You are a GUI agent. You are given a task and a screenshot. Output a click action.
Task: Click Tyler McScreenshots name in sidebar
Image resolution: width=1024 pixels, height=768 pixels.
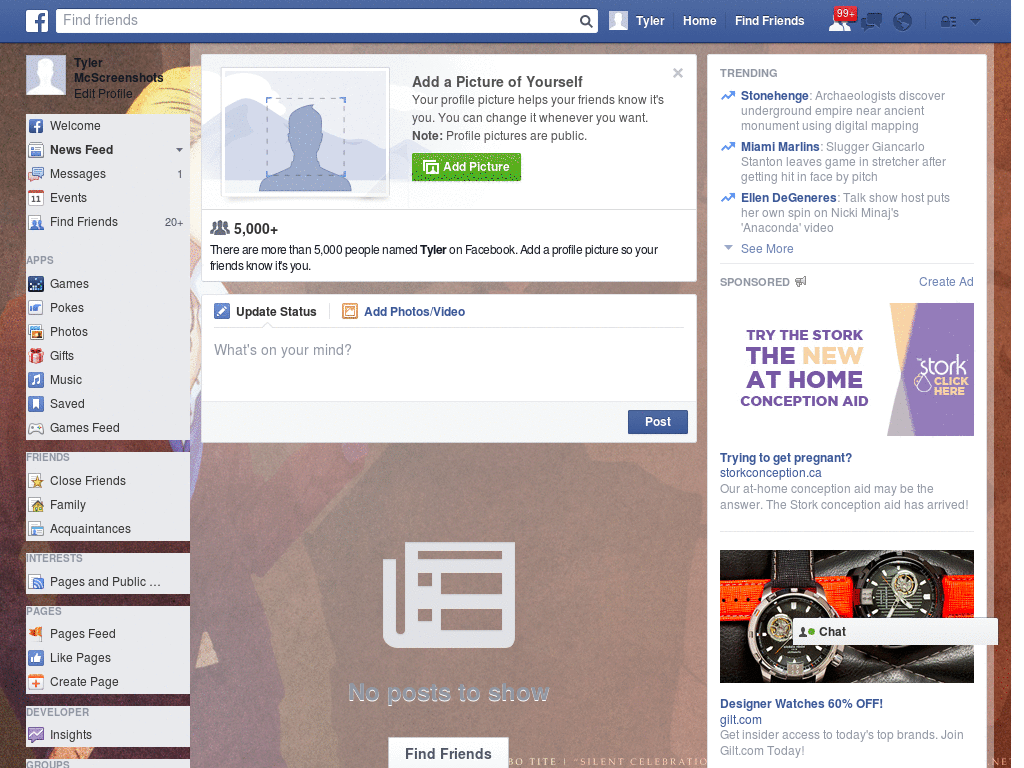(118, 71)
